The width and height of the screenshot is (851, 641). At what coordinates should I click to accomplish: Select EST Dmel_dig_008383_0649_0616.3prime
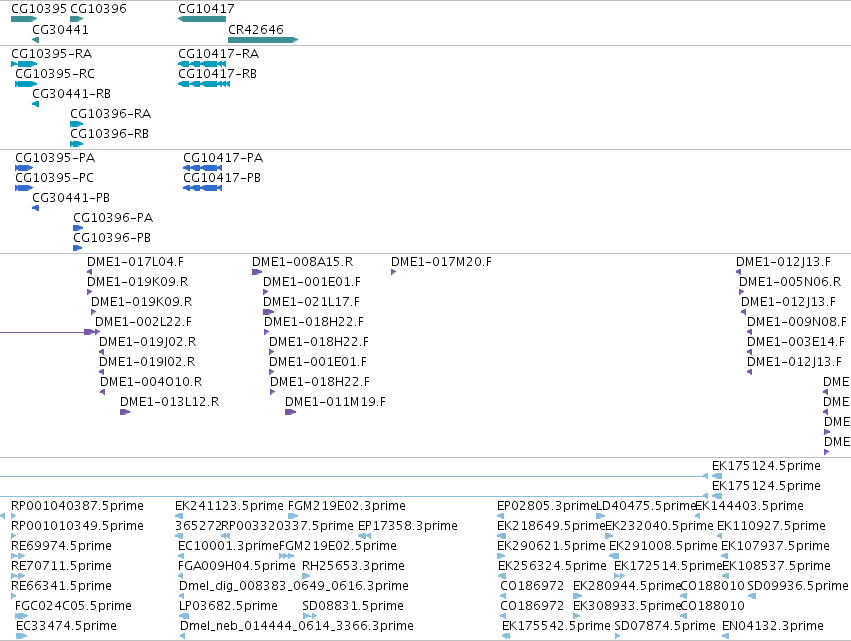click(x=294, y=586)
